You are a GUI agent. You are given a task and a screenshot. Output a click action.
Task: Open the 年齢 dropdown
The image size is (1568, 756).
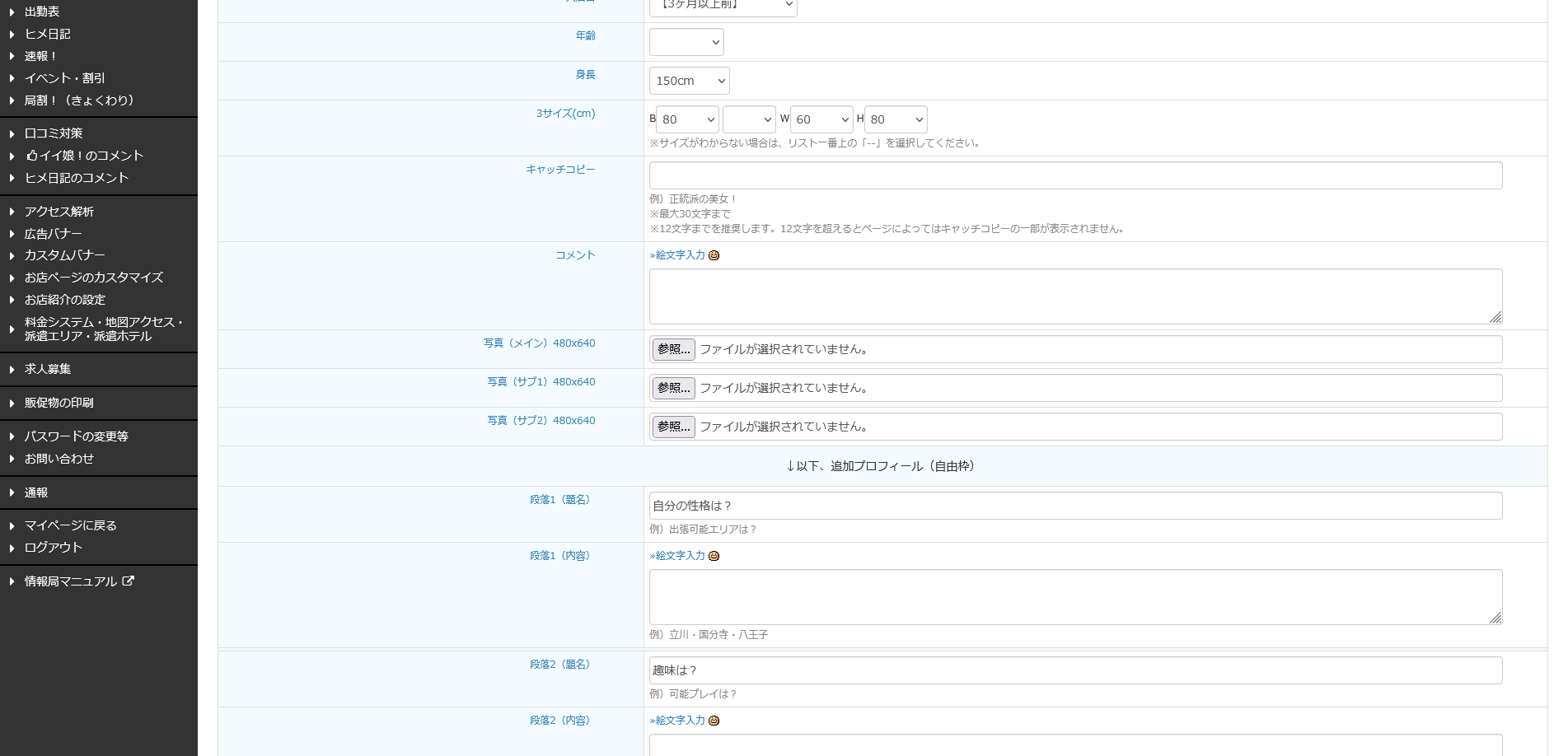686,42
